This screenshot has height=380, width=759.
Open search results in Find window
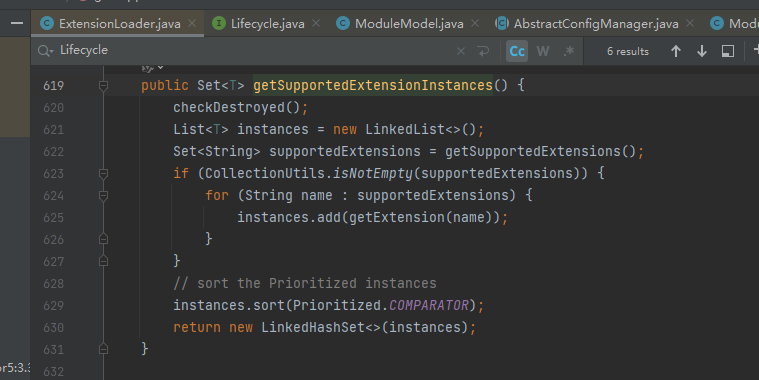point(728,51)
